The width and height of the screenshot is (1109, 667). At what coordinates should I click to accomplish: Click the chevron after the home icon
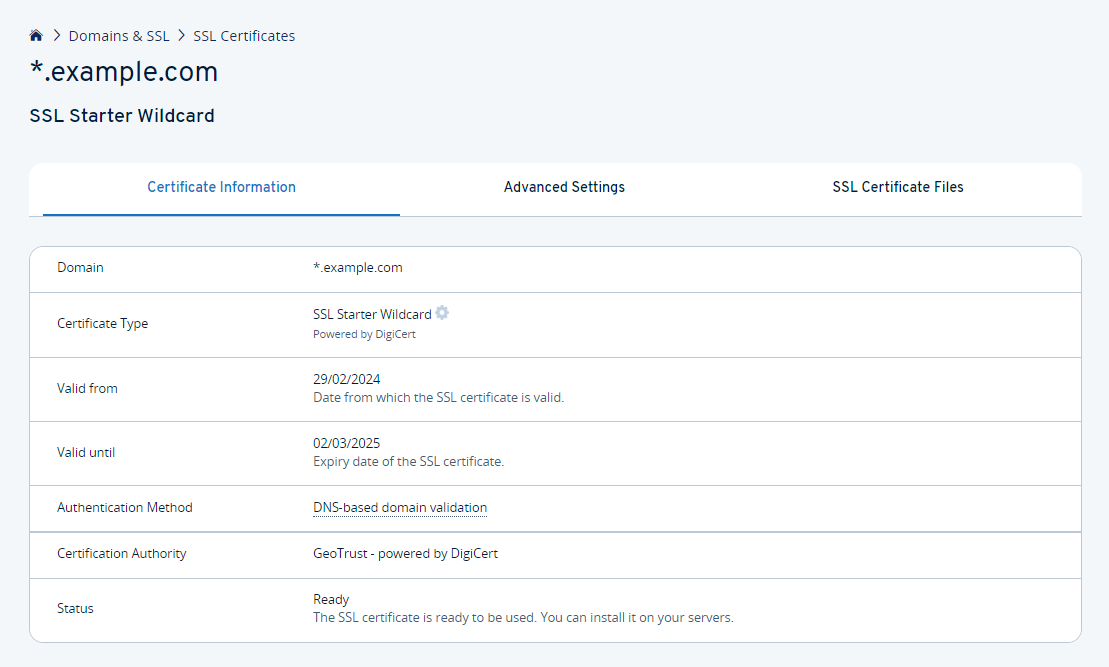(57, 36)
